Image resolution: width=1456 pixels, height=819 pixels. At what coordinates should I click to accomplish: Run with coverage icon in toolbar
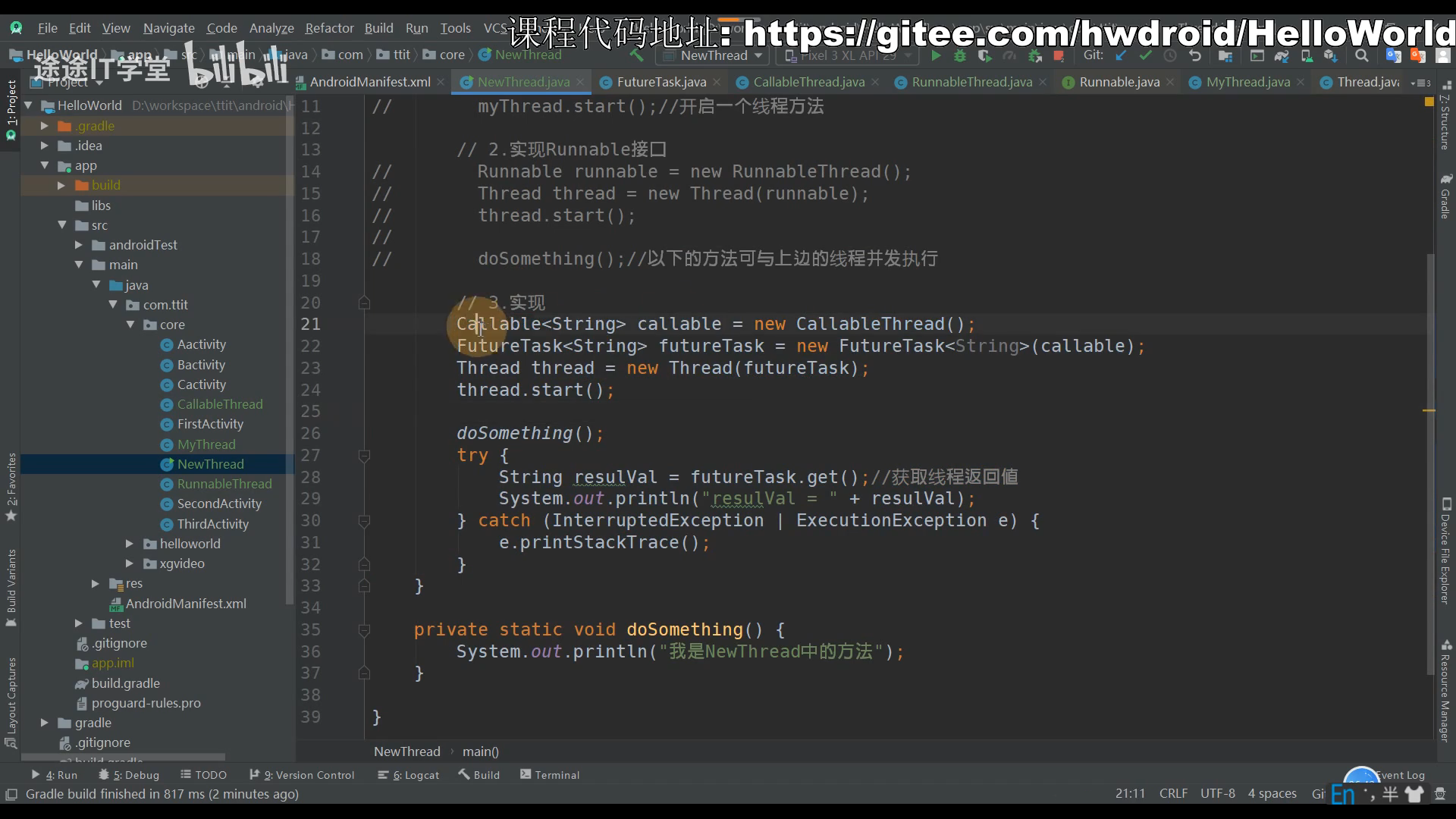[x=984, y=55]
